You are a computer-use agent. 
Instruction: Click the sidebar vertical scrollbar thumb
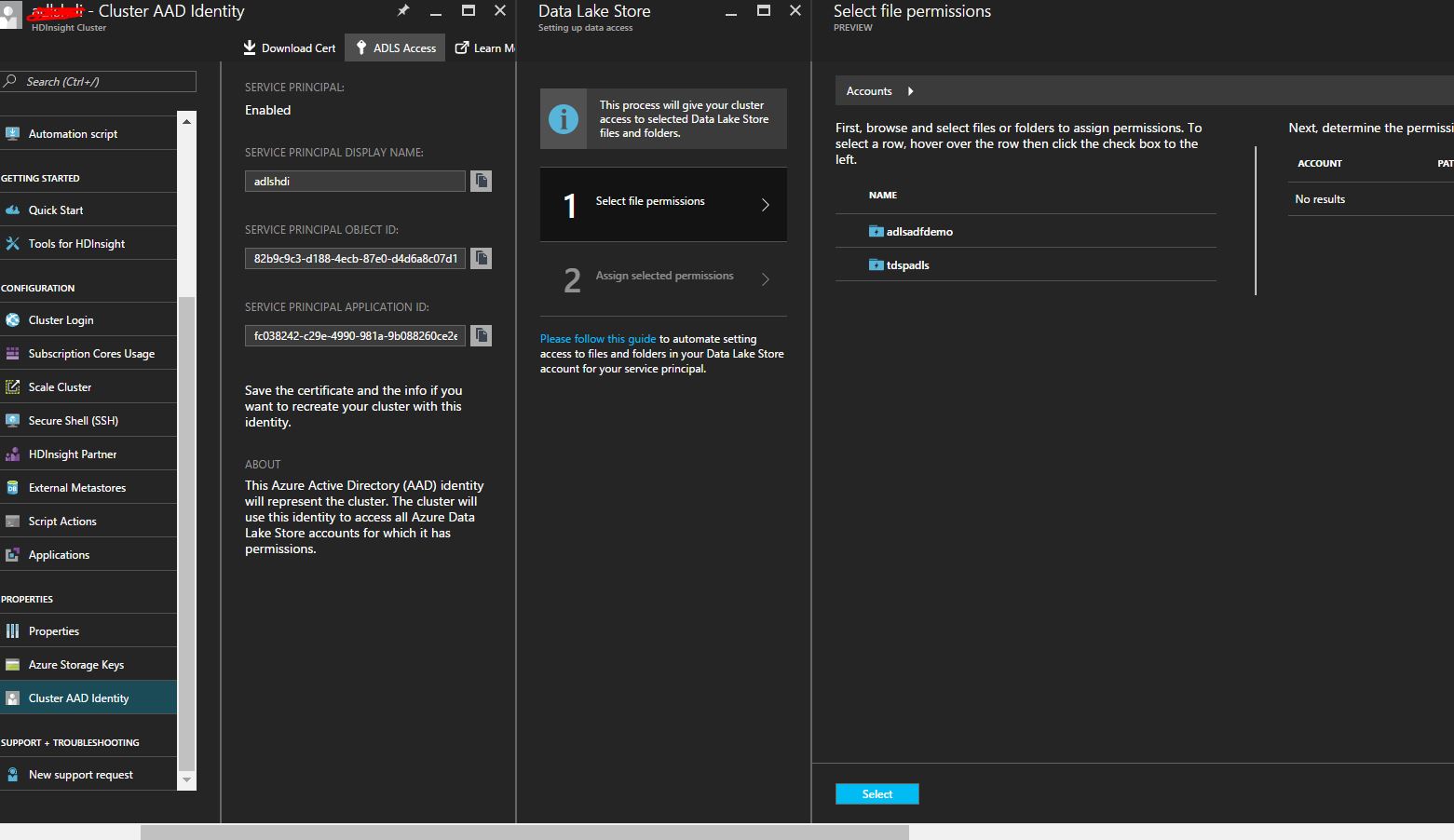[186, 533]
